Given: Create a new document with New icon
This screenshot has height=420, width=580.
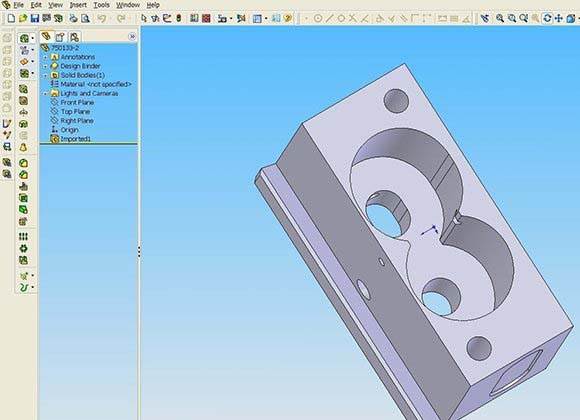Looking at the screenshot, I should pyautogui.click(x=11, y=18).
